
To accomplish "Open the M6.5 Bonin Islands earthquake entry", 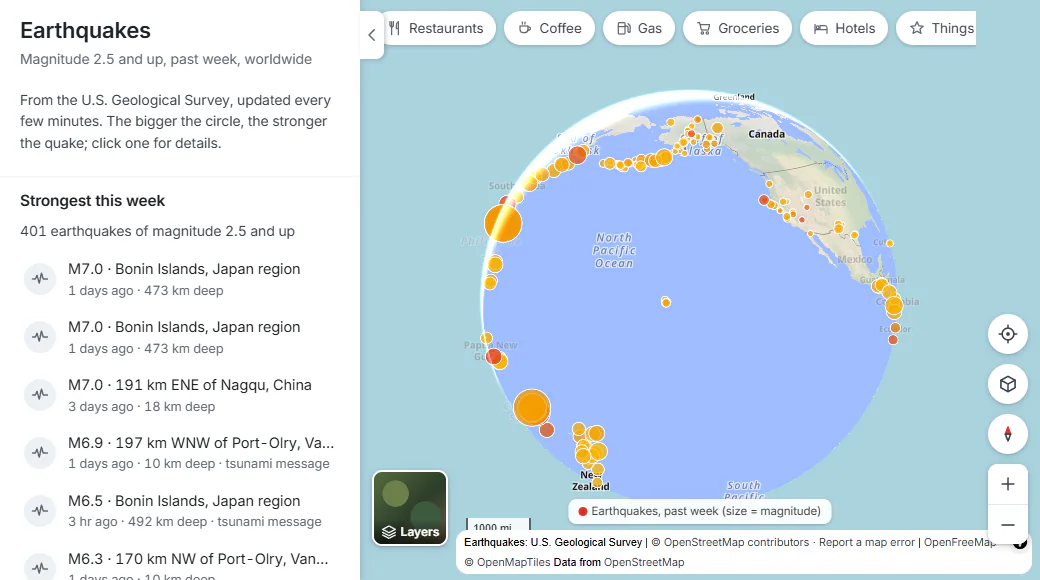I will [x=180, y=510].
